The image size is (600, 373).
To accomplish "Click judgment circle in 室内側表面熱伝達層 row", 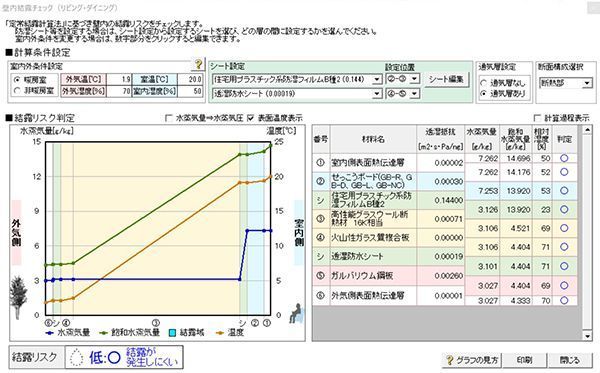I will 564,158.
